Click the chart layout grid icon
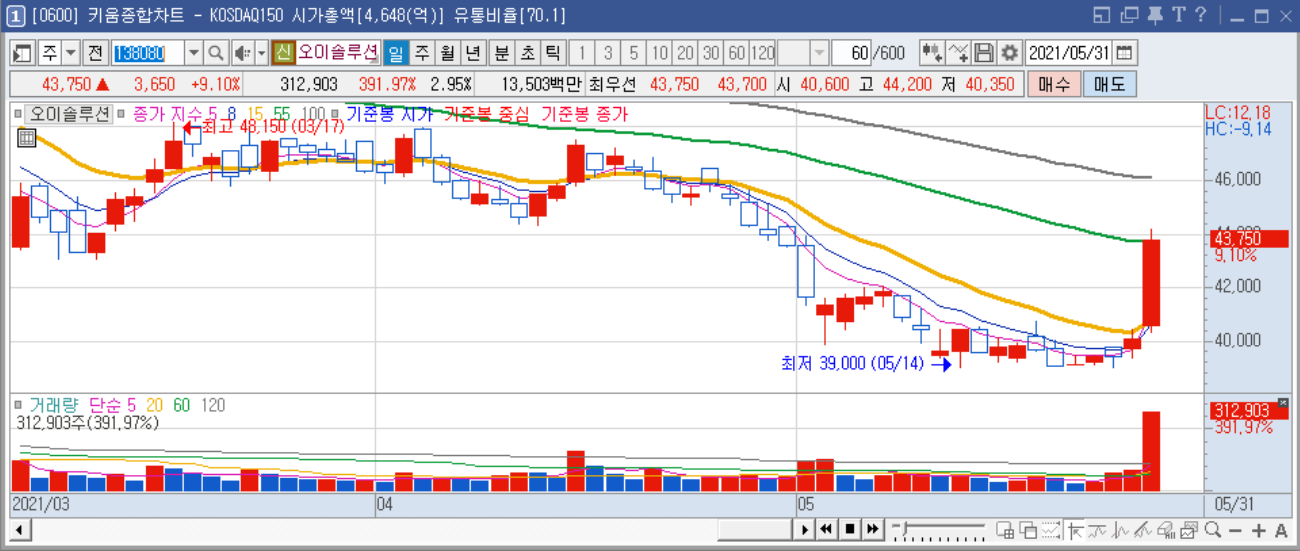The image size is (1300, 551). click(1005, 530)
